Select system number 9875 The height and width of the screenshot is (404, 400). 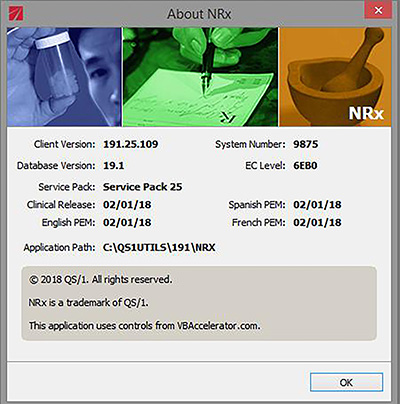coord(306,144)
